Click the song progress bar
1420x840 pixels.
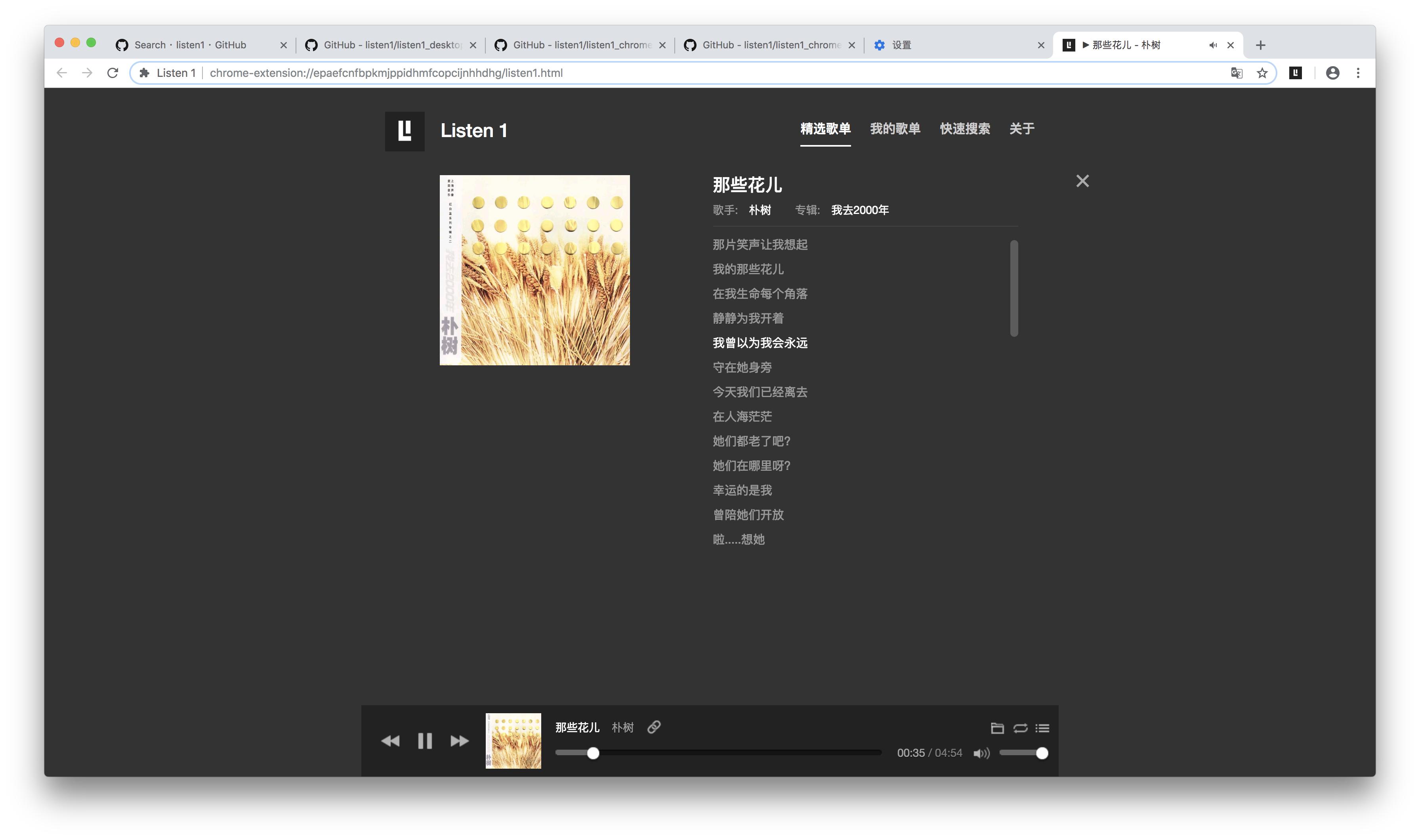click(x=718, y=753)
